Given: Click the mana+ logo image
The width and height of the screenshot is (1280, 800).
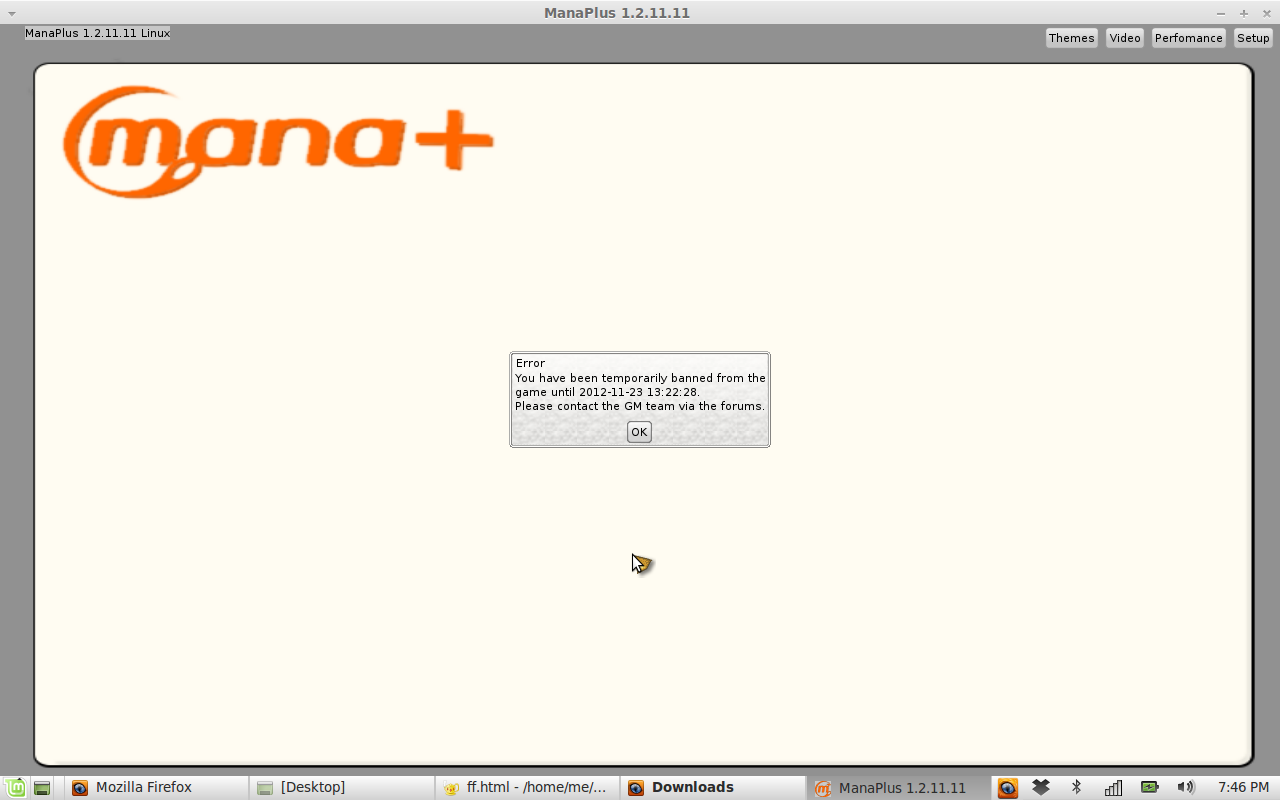Looking at the screenshot, I should 278,142.
